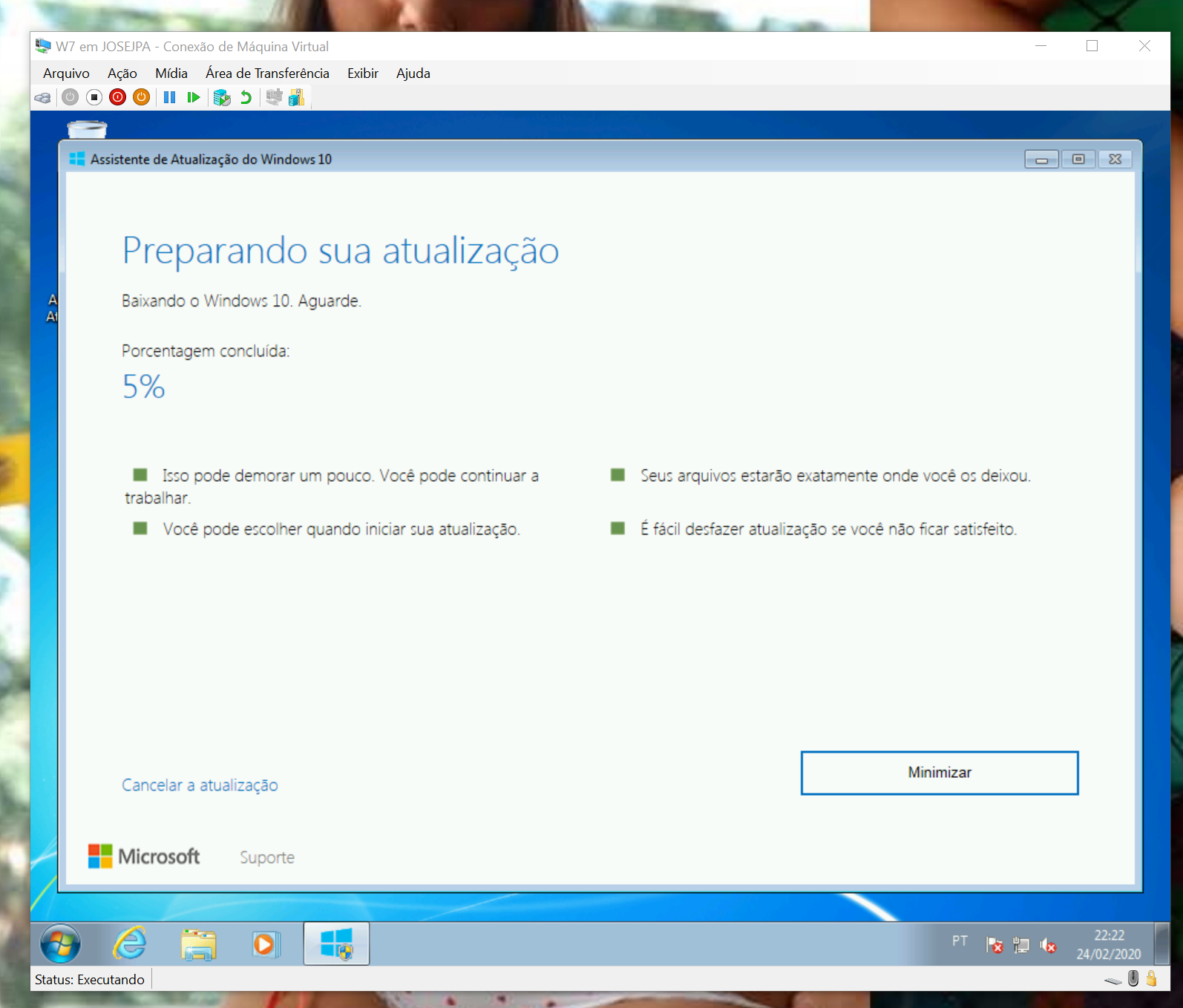
Task: Save VM state with orange power icon
Action: coord(141,97)
